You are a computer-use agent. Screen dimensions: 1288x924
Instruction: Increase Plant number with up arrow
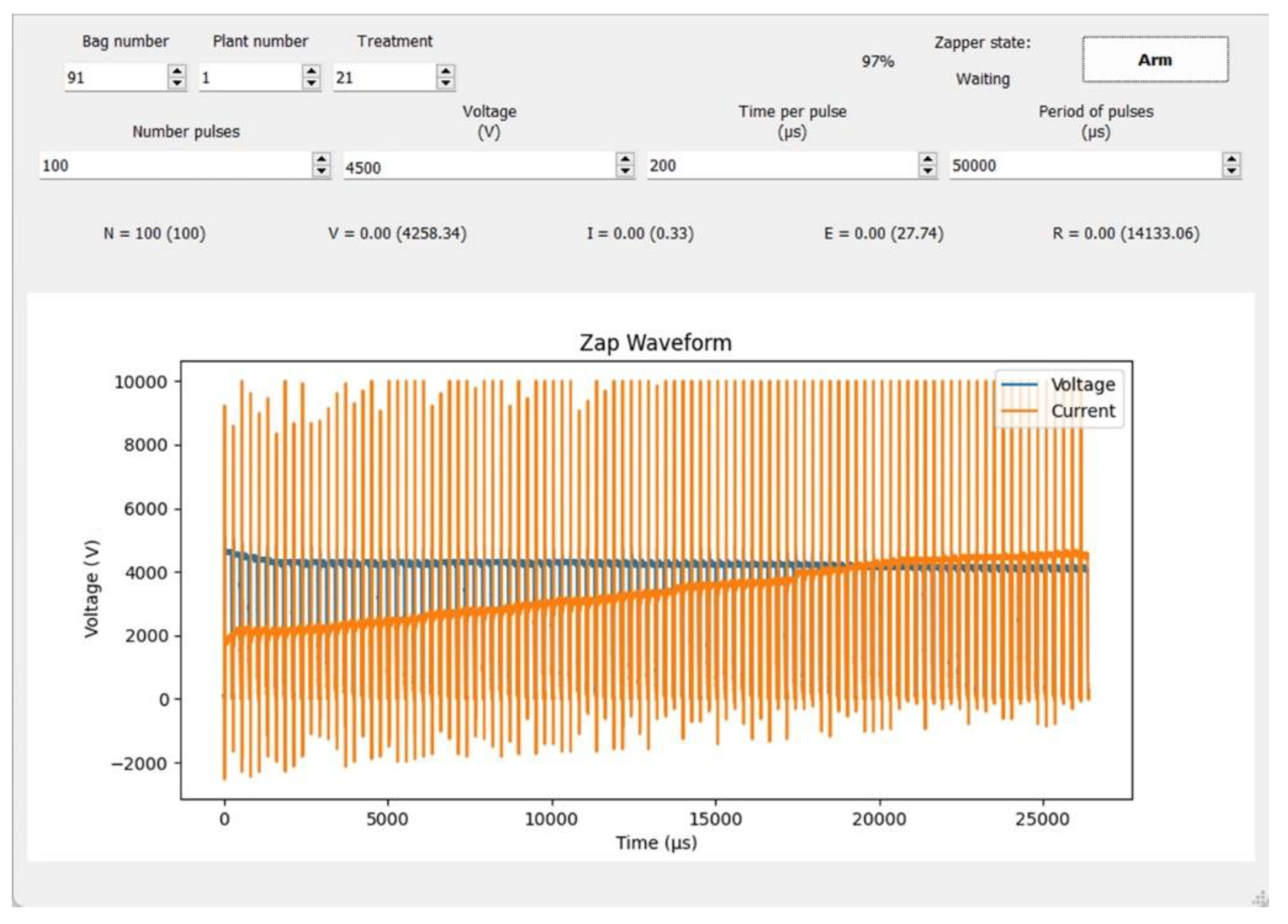(x=311, y=72)
